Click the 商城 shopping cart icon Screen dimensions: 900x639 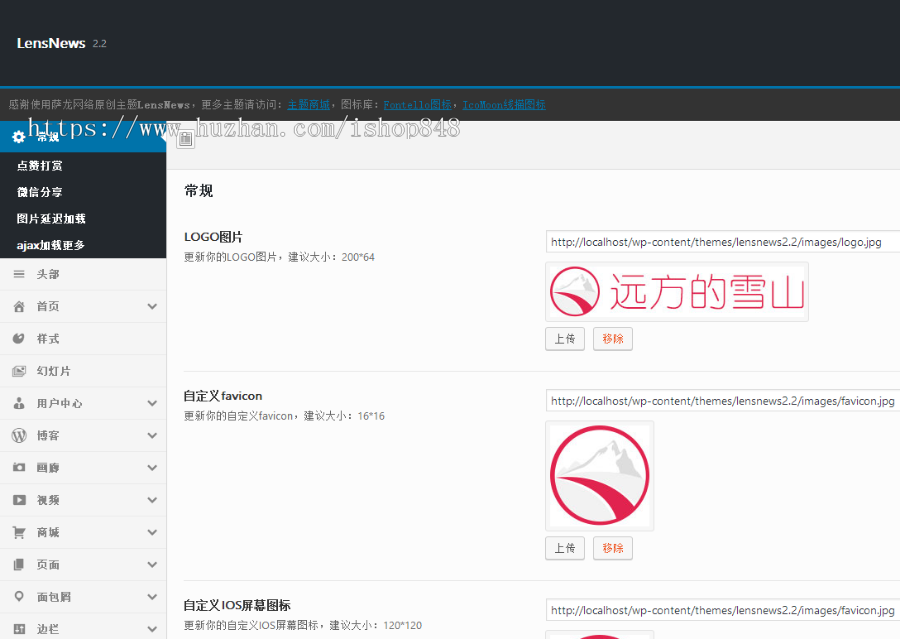click(19, 532)
